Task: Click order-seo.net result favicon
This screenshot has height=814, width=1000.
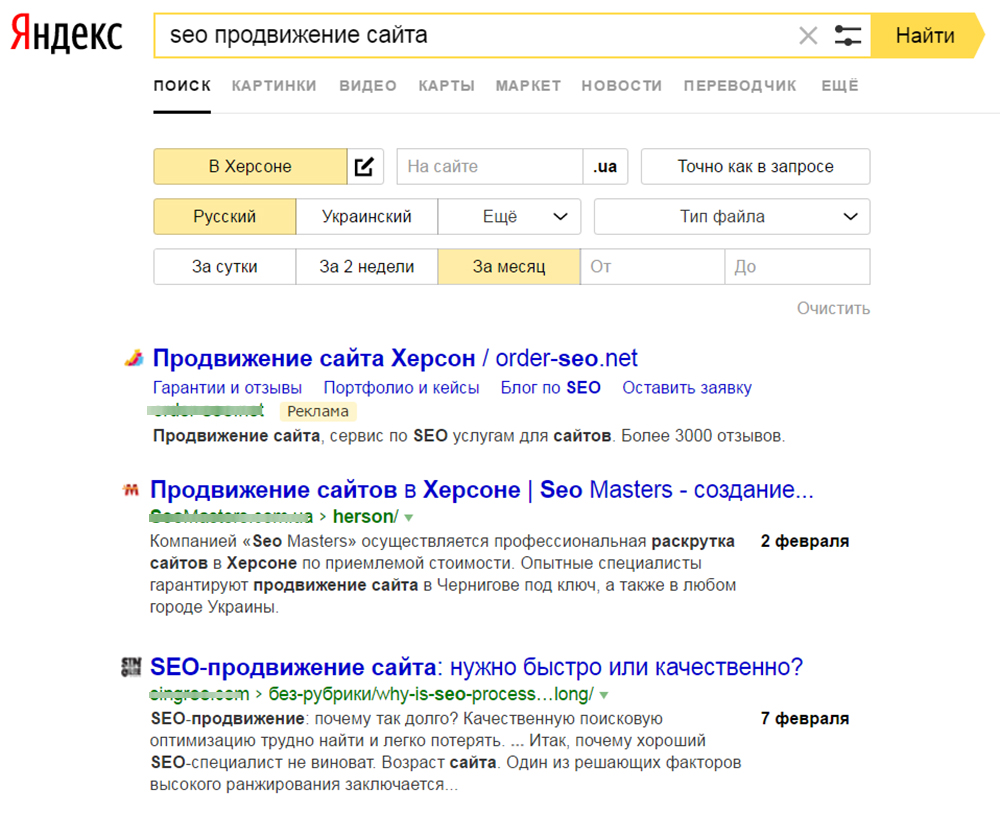Action: [133, 359]
